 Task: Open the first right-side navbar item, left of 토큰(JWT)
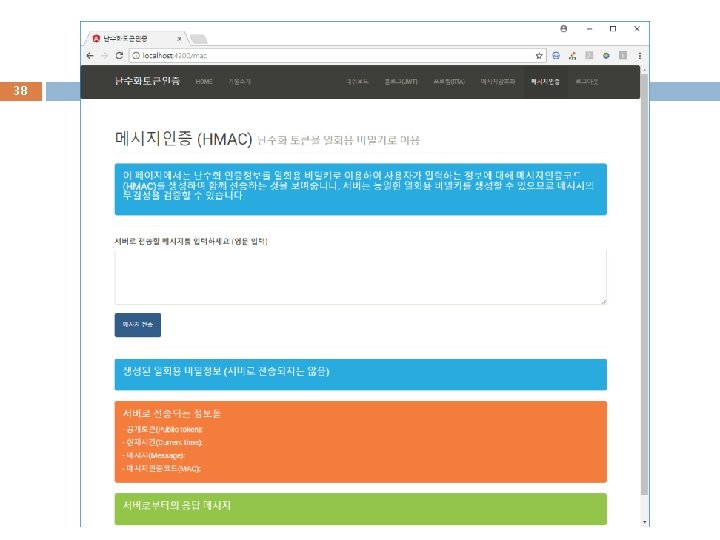357,82
